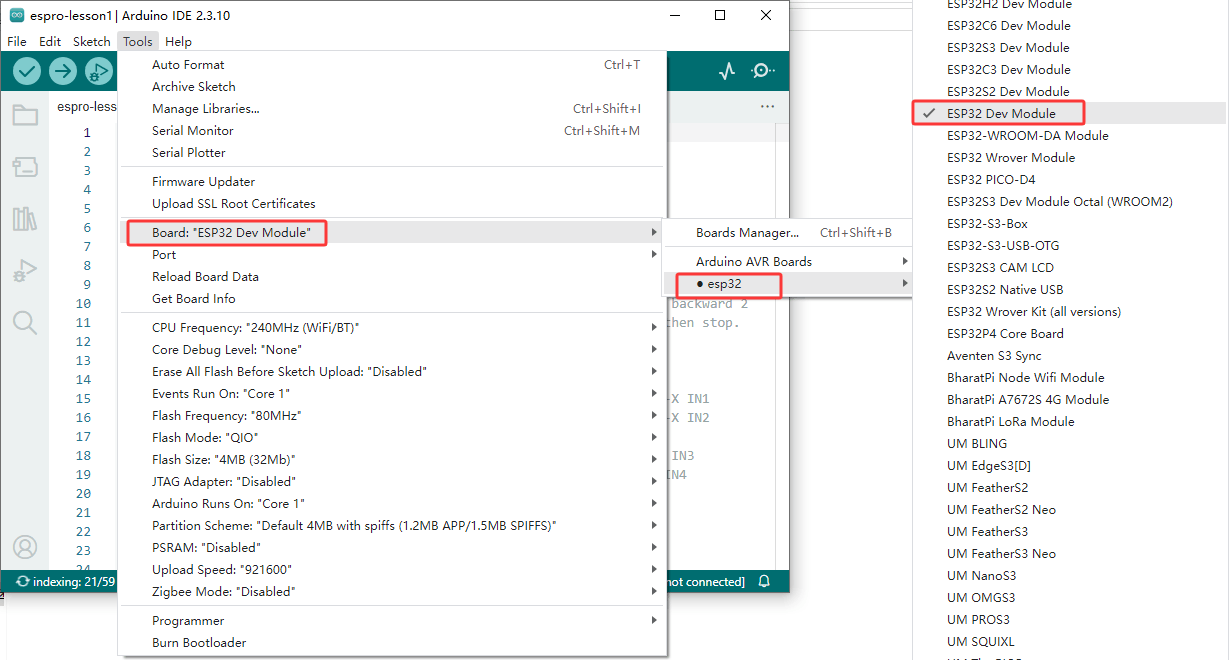Click the Tools menu

(138, 42)
